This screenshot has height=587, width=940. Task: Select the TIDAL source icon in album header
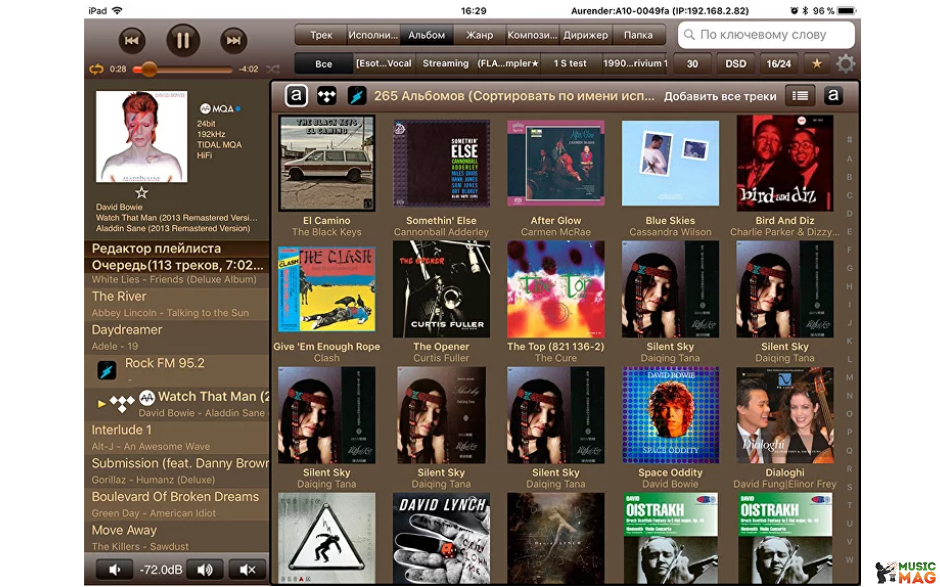[327, 95]
